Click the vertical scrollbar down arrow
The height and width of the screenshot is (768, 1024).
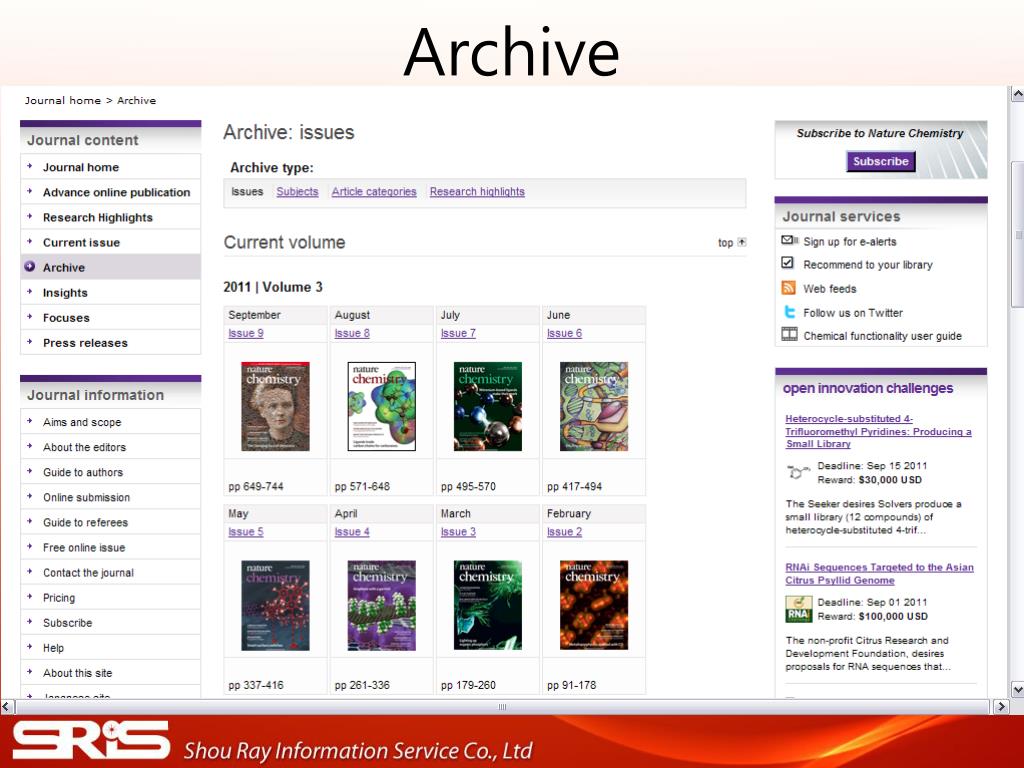click(x=1017, y=689)
